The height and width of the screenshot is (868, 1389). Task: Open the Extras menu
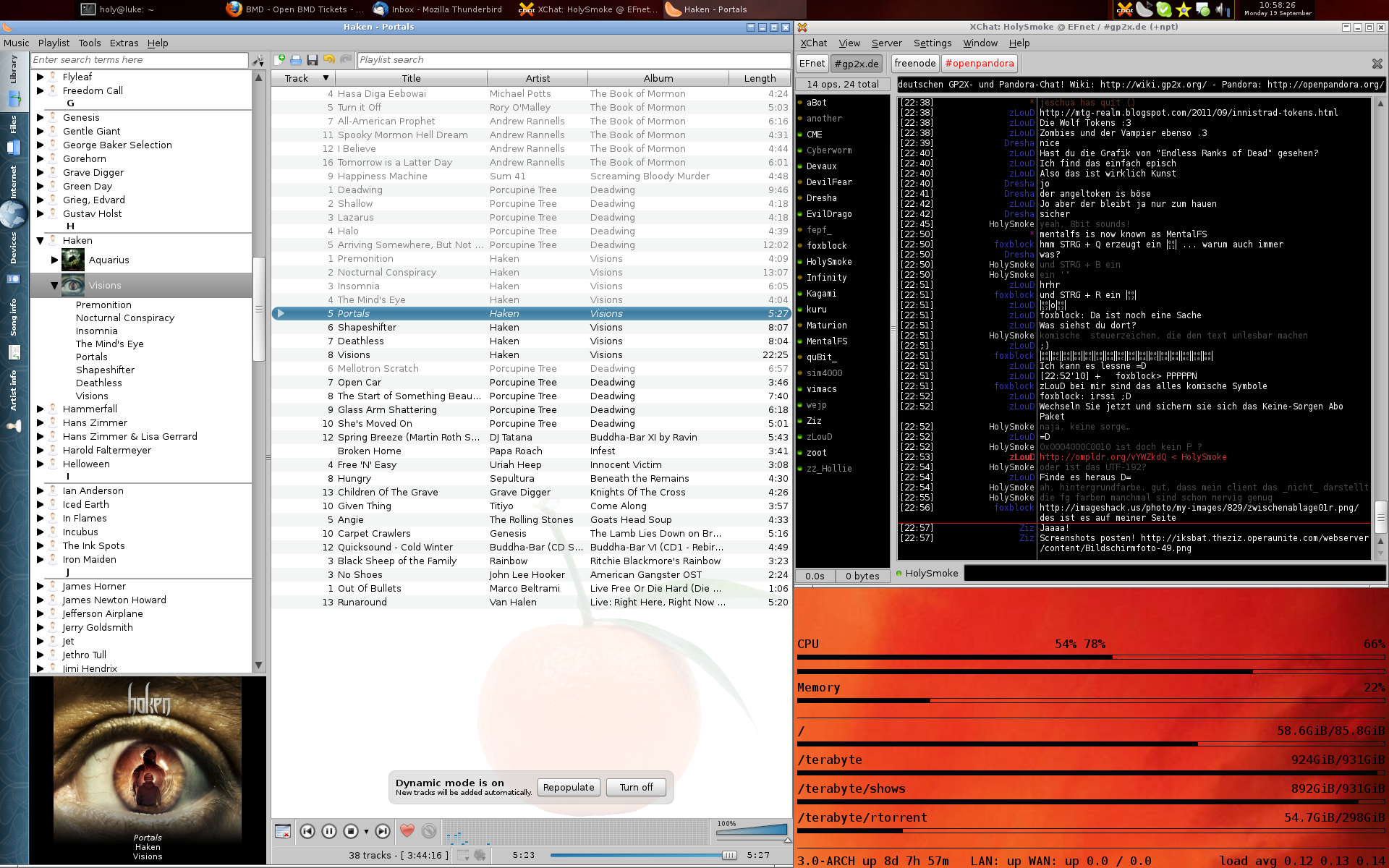pyautogui.click(x=124, y=43)
